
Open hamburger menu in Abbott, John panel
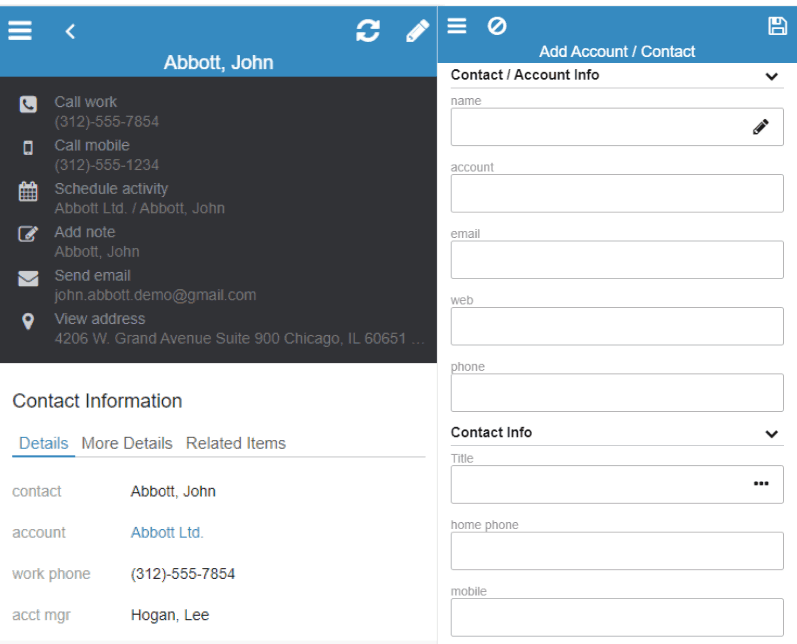(x=20, y=30)
